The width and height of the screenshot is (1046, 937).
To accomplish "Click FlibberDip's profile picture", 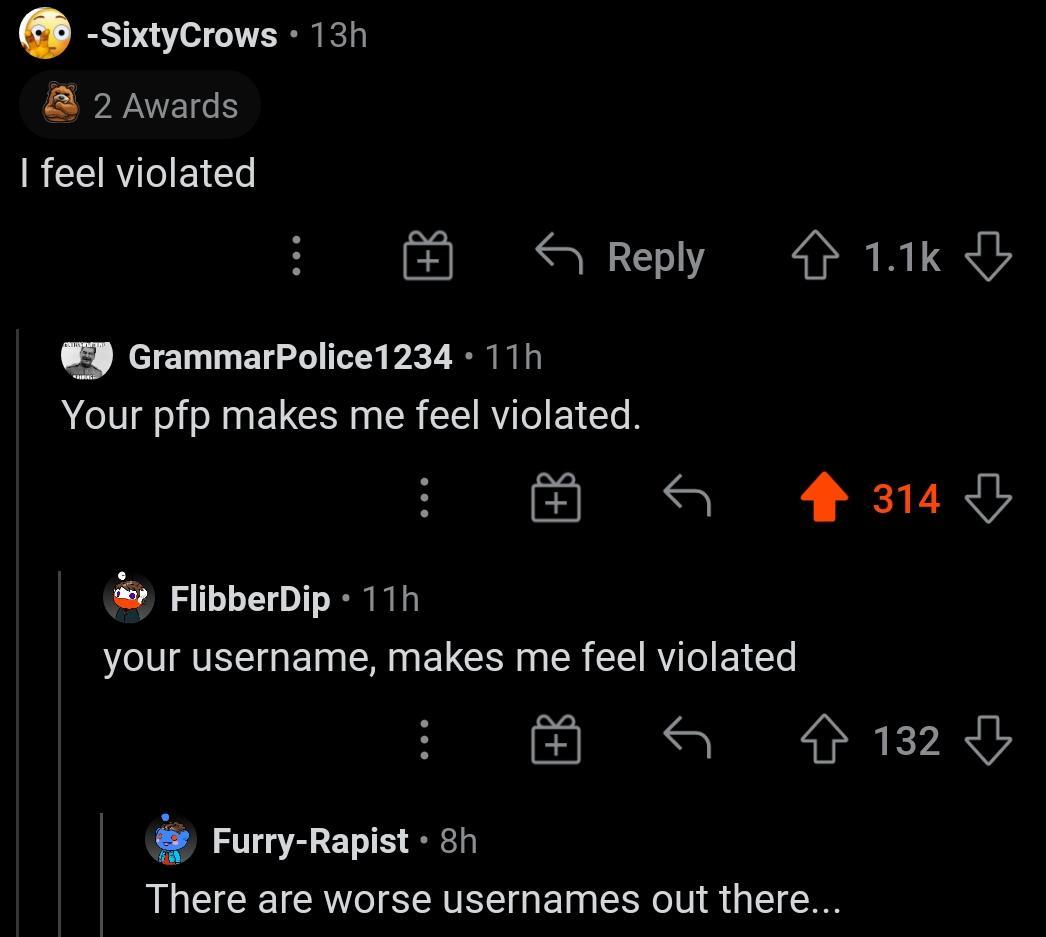I will pos(129,599).
